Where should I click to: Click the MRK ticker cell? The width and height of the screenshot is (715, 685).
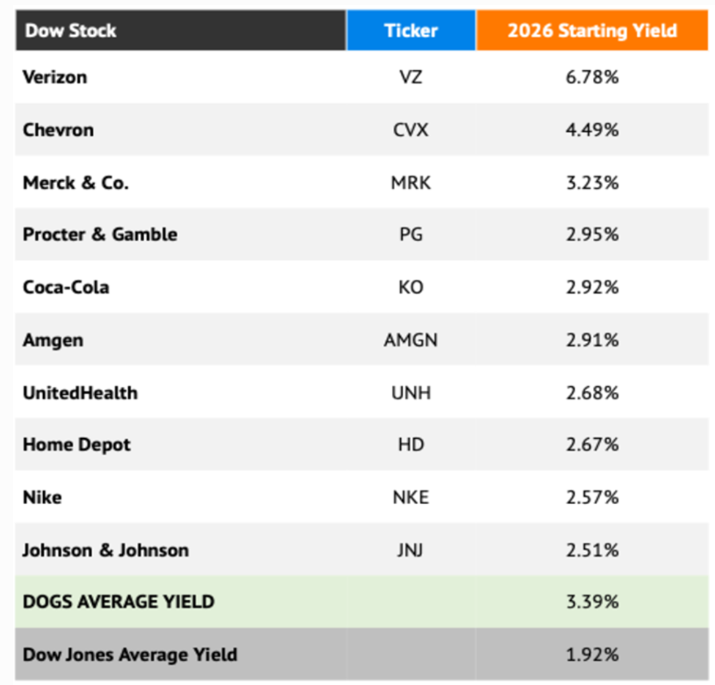(411, 183)
